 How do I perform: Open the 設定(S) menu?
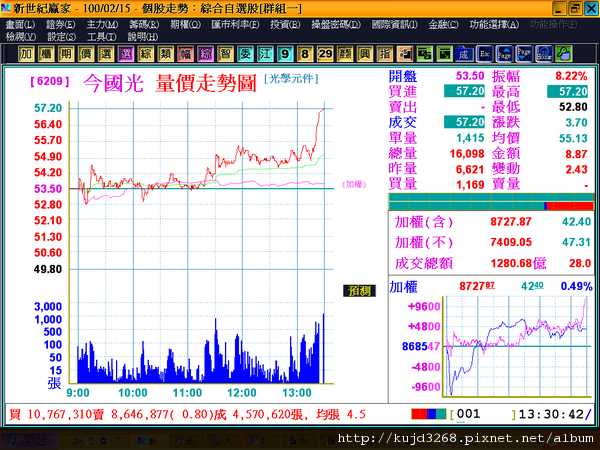62,37
